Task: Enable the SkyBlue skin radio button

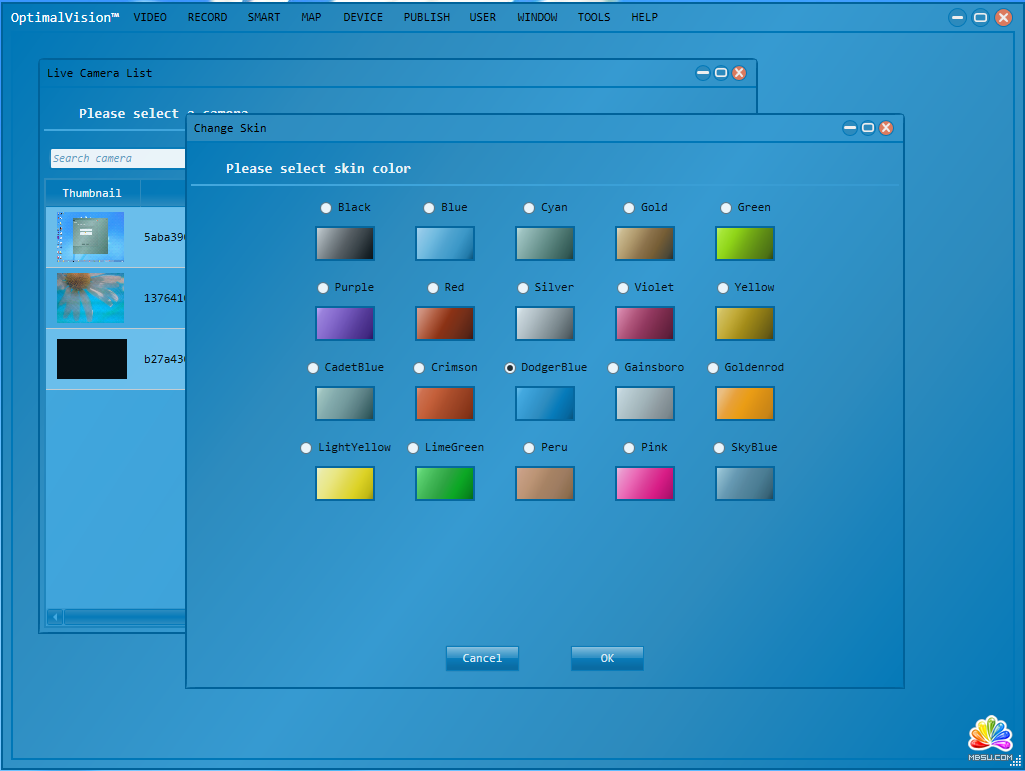Action: pyautogui.click(x=719, y=448)
